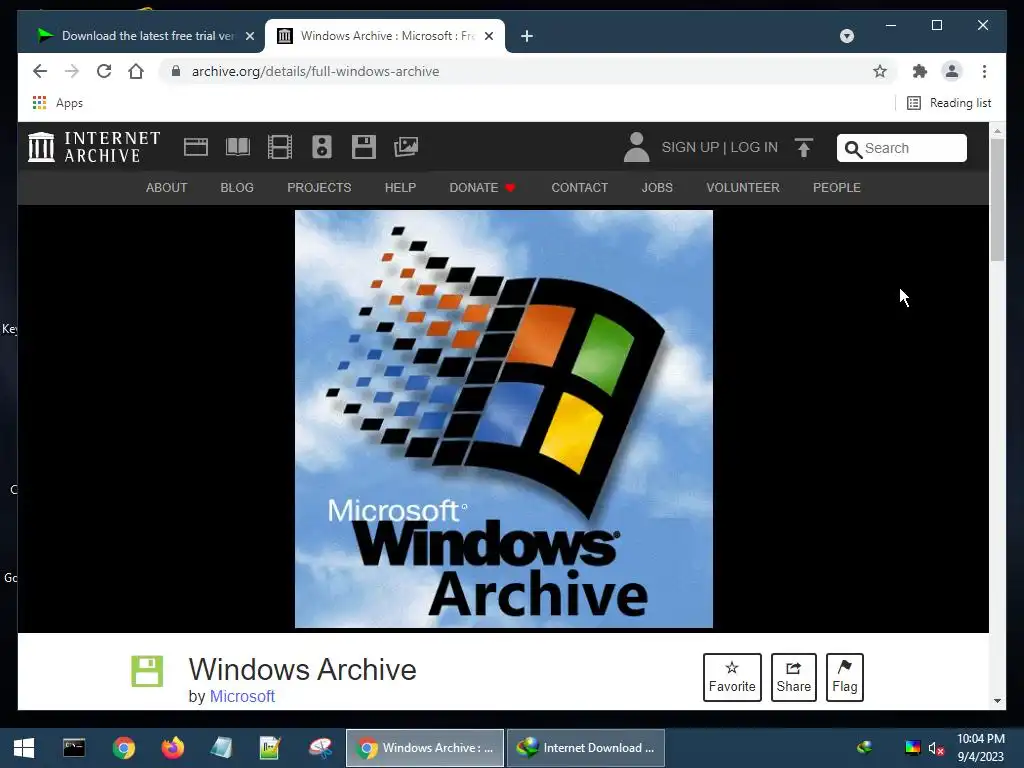Launch Firefox from the taskbar
The width and height of the screenshot is (1024, 768).
(172, 748)
